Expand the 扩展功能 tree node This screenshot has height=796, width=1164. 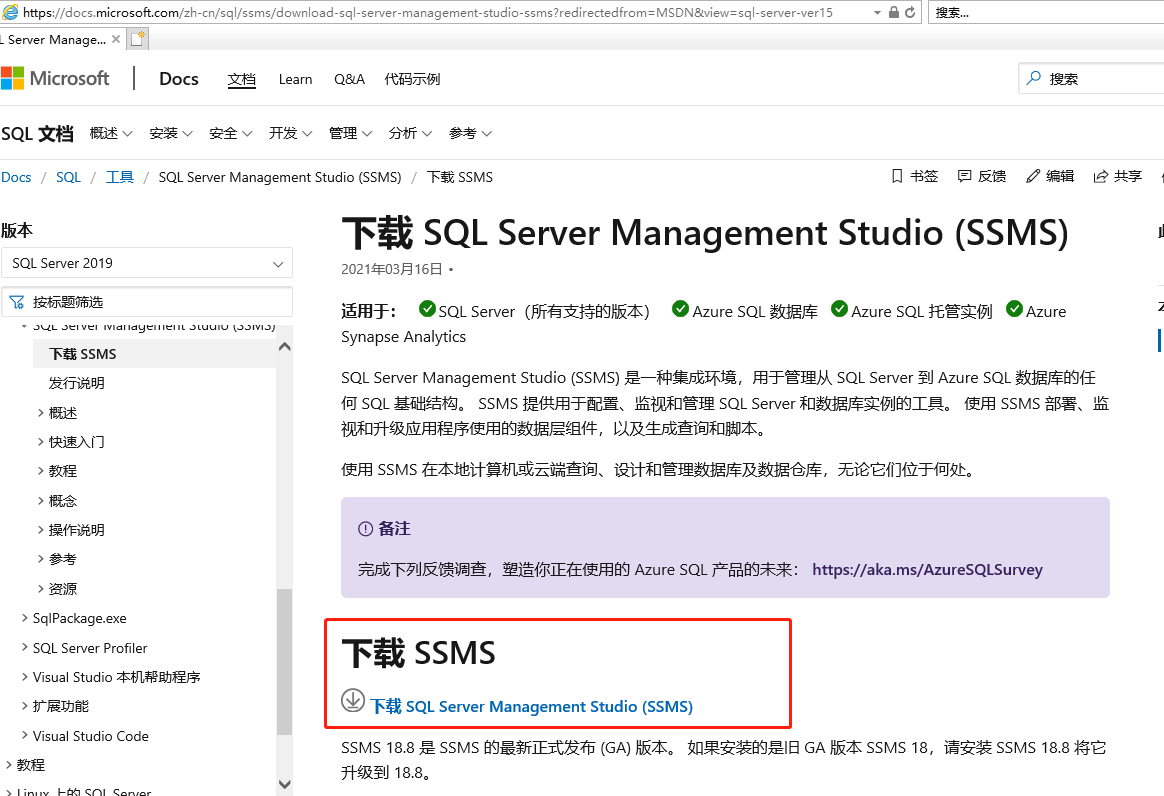(24, 706)
